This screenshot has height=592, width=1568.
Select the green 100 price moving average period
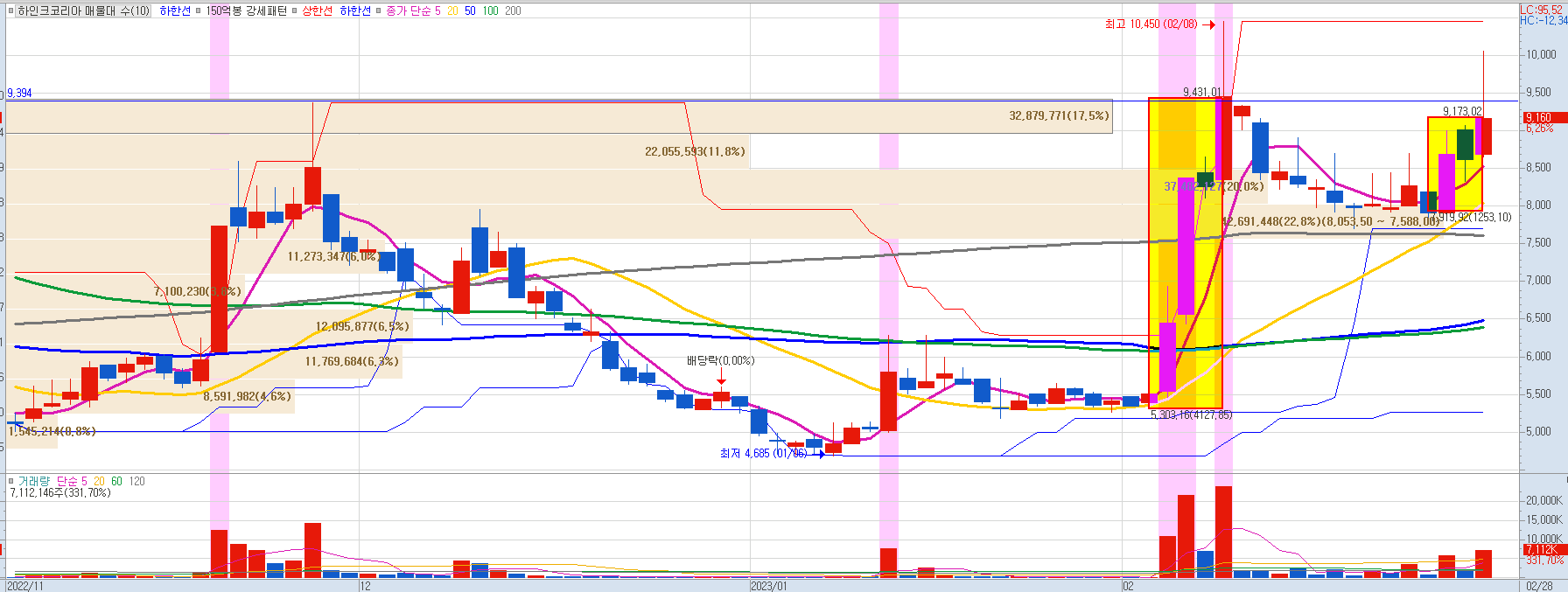coord(490,11)
